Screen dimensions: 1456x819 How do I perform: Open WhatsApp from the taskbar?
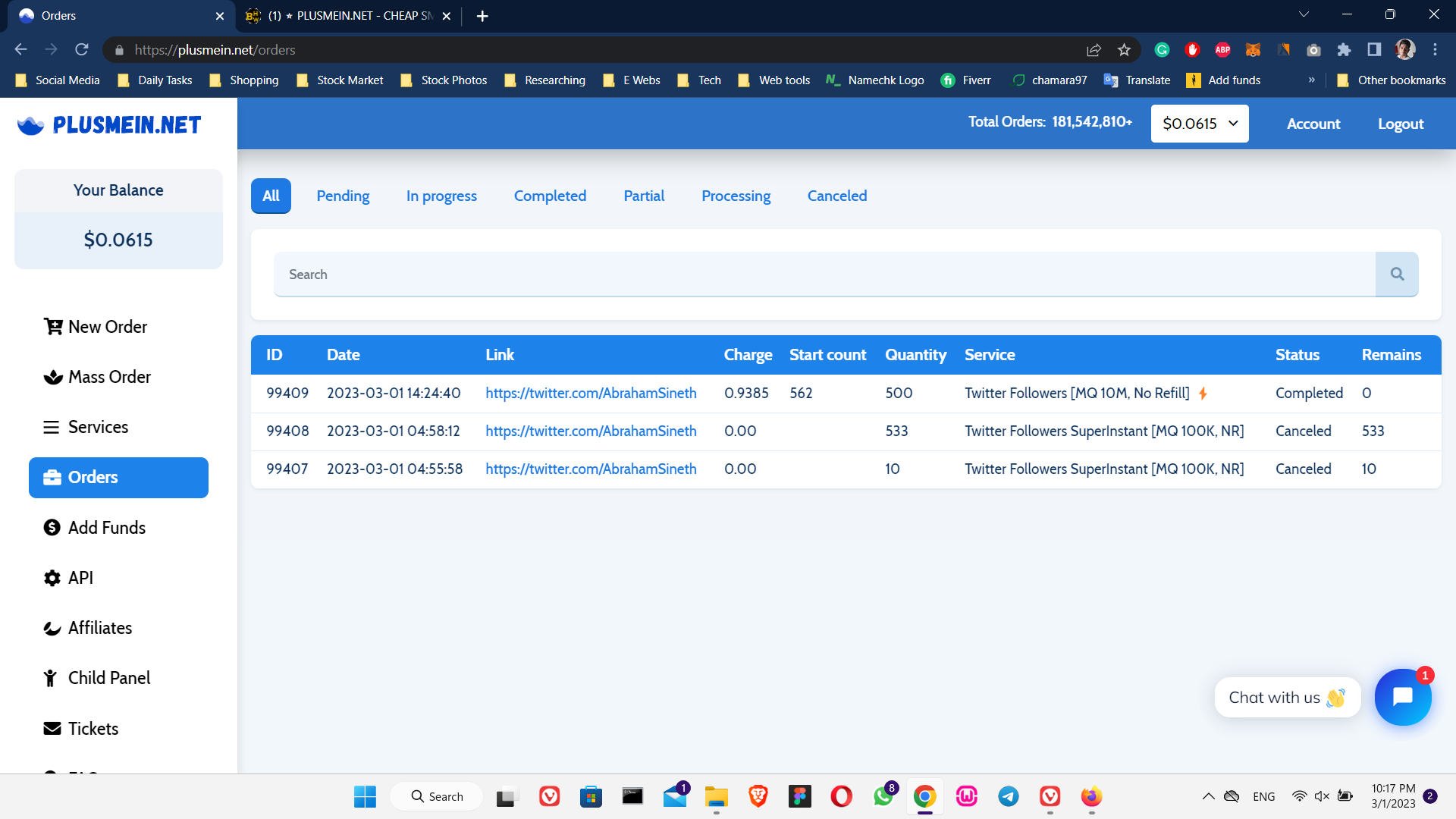click(x=883, y=796)
